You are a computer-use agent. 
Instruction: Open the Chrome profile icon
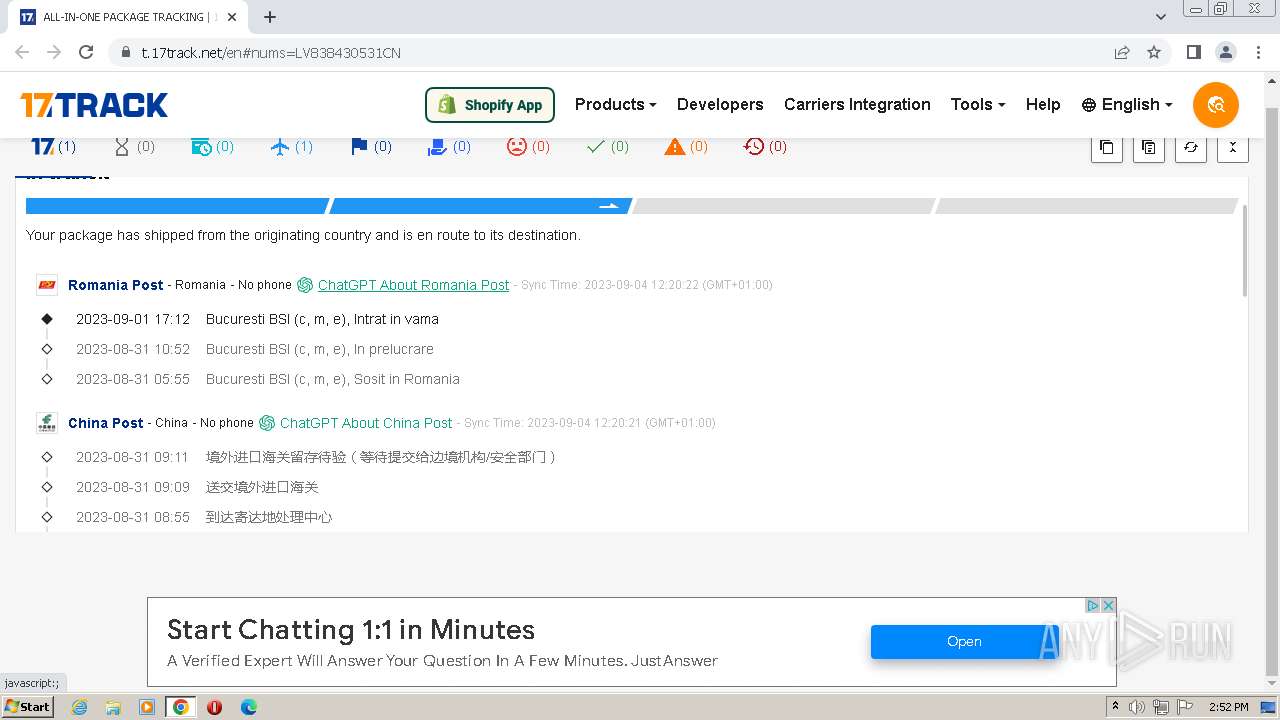[x=1225, y=53]
